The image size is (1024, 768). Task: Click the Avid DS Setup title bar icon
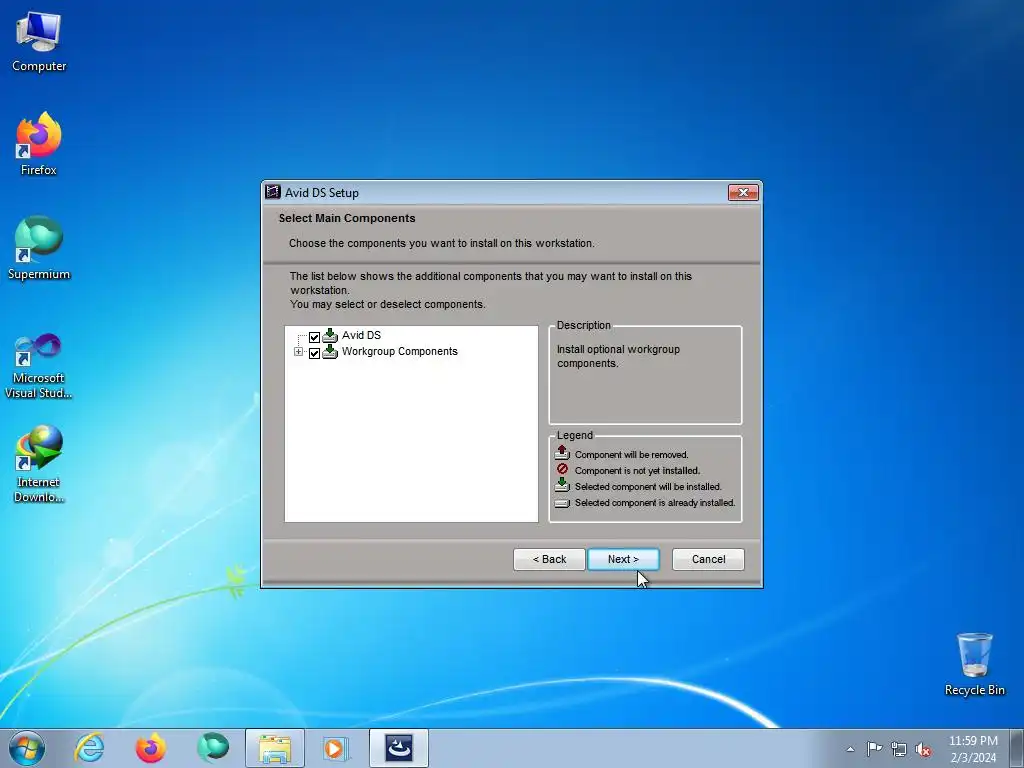[x=273, y=192]
